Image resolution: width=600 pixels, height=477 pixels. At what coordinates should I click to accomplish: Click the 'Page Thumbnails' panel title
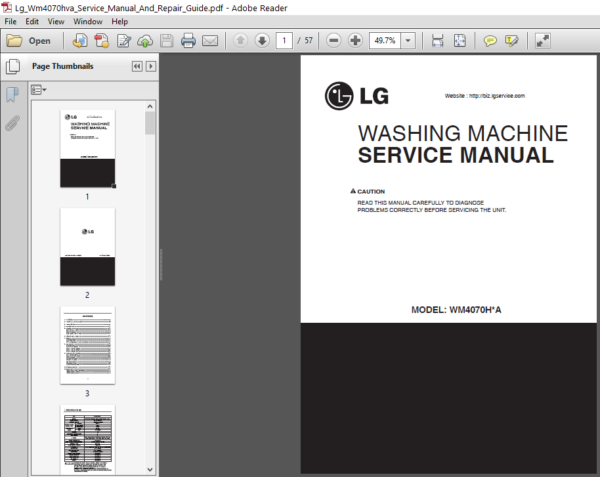tap(63, 66)
